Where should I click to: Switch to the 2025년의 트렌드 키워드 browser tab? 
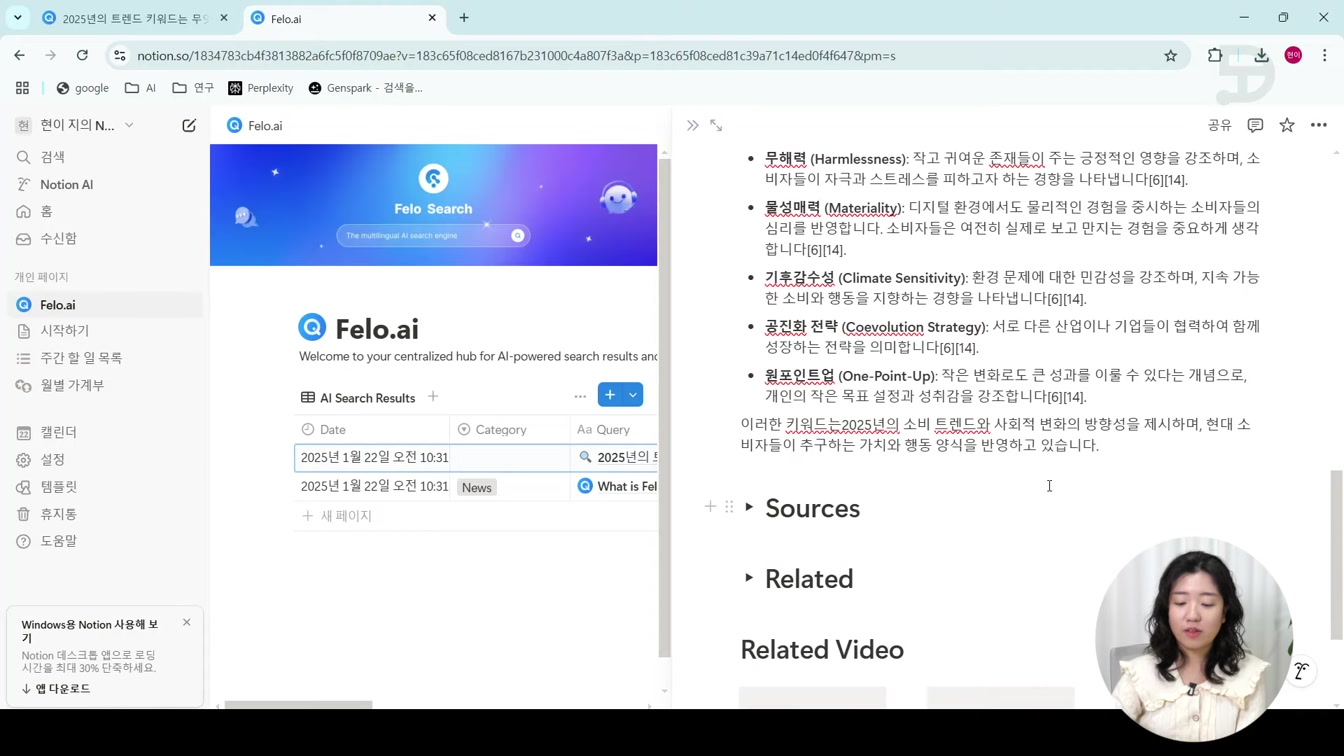tap(134, 18)
